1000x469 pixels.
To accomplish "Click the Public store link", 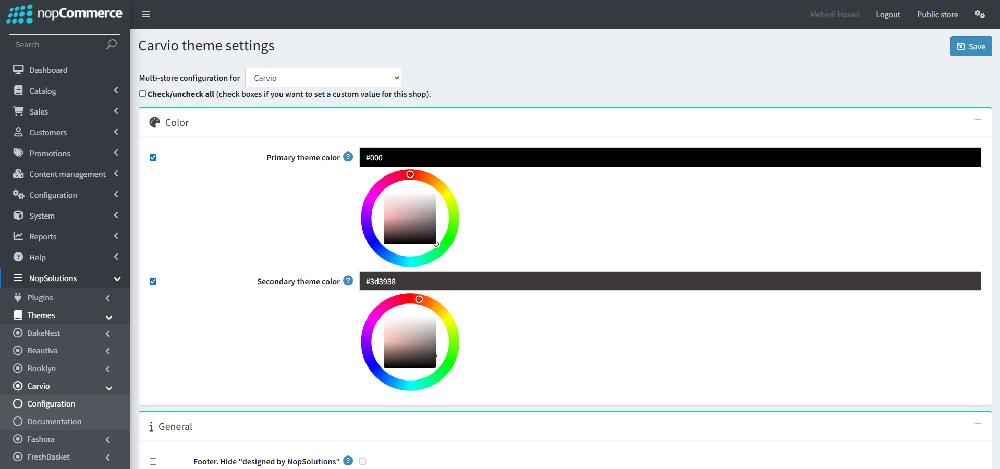I will pyautogui.click(x=937, y=14).
